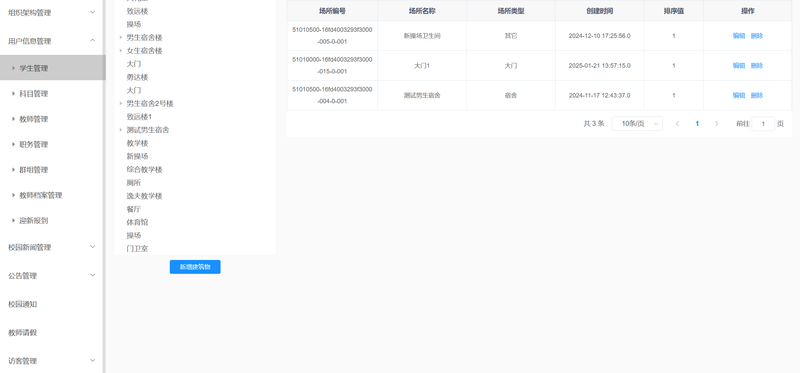Click the 2024-12-10 17:25:56.0 timestamp cell
The image size is (800, 373).
tap(599, 36)
